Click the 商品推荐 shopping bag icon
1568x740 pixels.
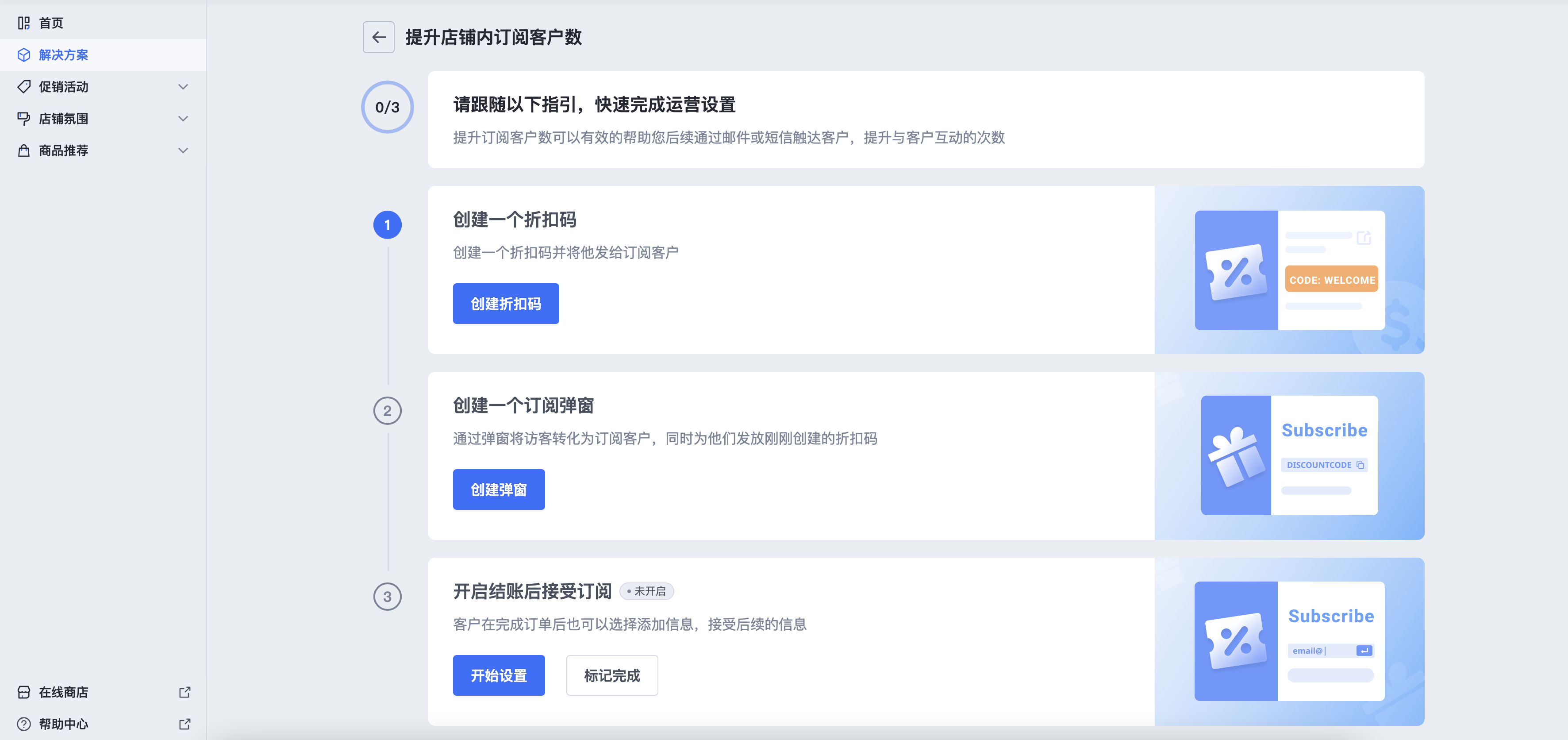tap(24, 150)
